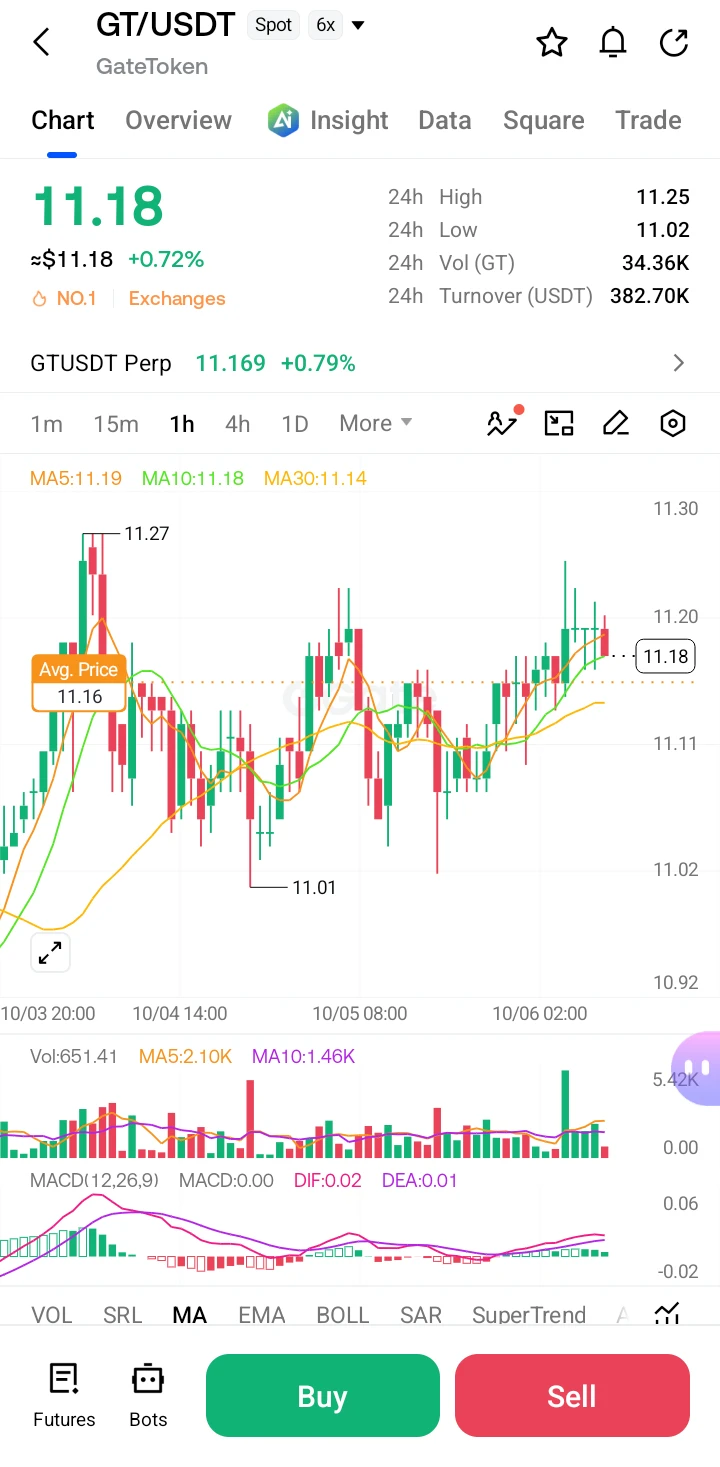720x1467 pixels.
Task: Tap the 24h High value 11.25
Action: point(663,197)
